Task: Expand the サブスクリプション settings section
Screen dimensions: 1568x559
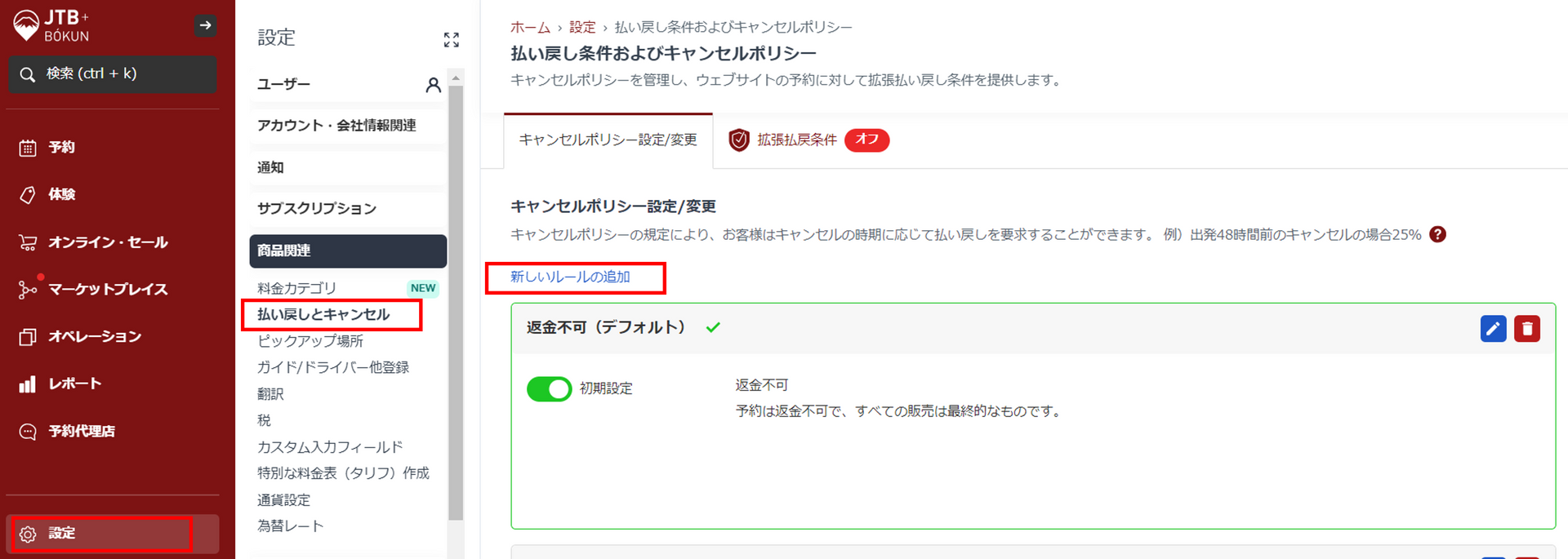Action: 317,209
